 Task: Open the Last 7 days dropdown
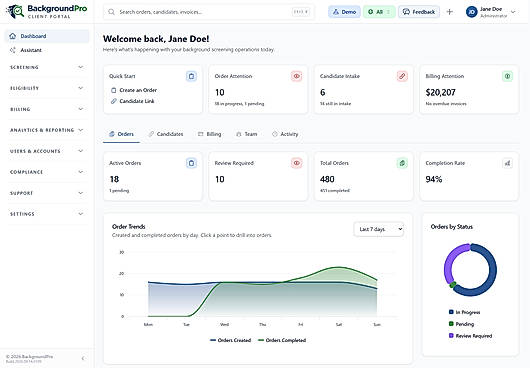379,229
